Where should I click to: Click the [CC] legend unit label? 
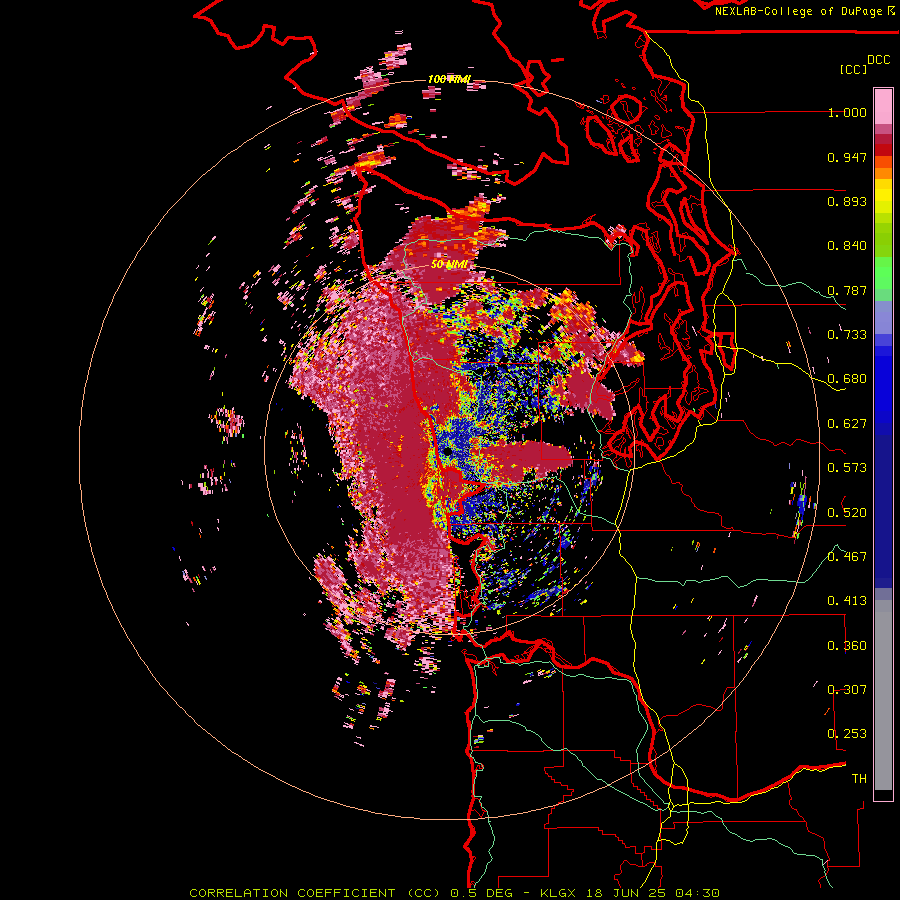coord(854,69)
